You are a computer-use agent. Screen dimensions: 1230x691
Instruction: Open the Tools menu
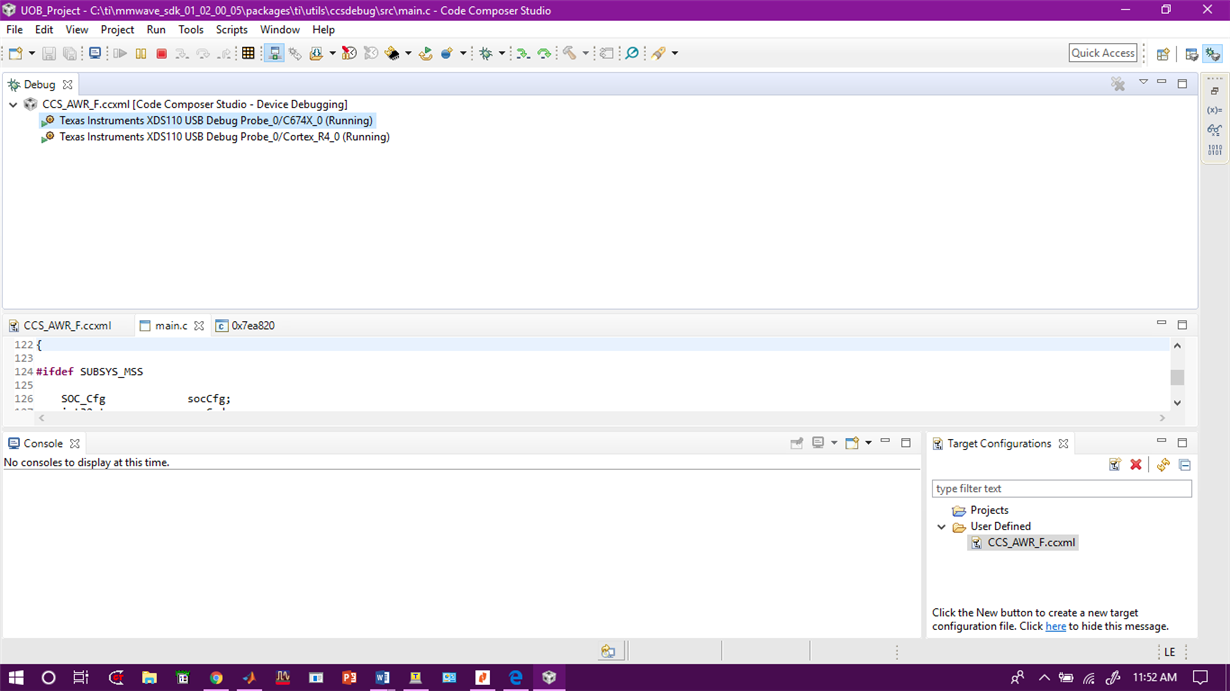point(191,30)
